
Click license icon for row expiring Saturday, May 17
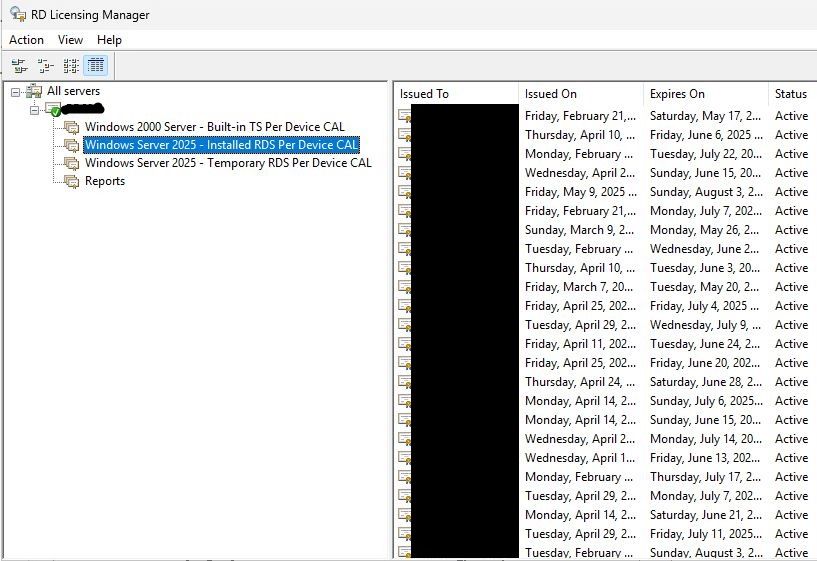pyautogui.click(x=404, y=116)
